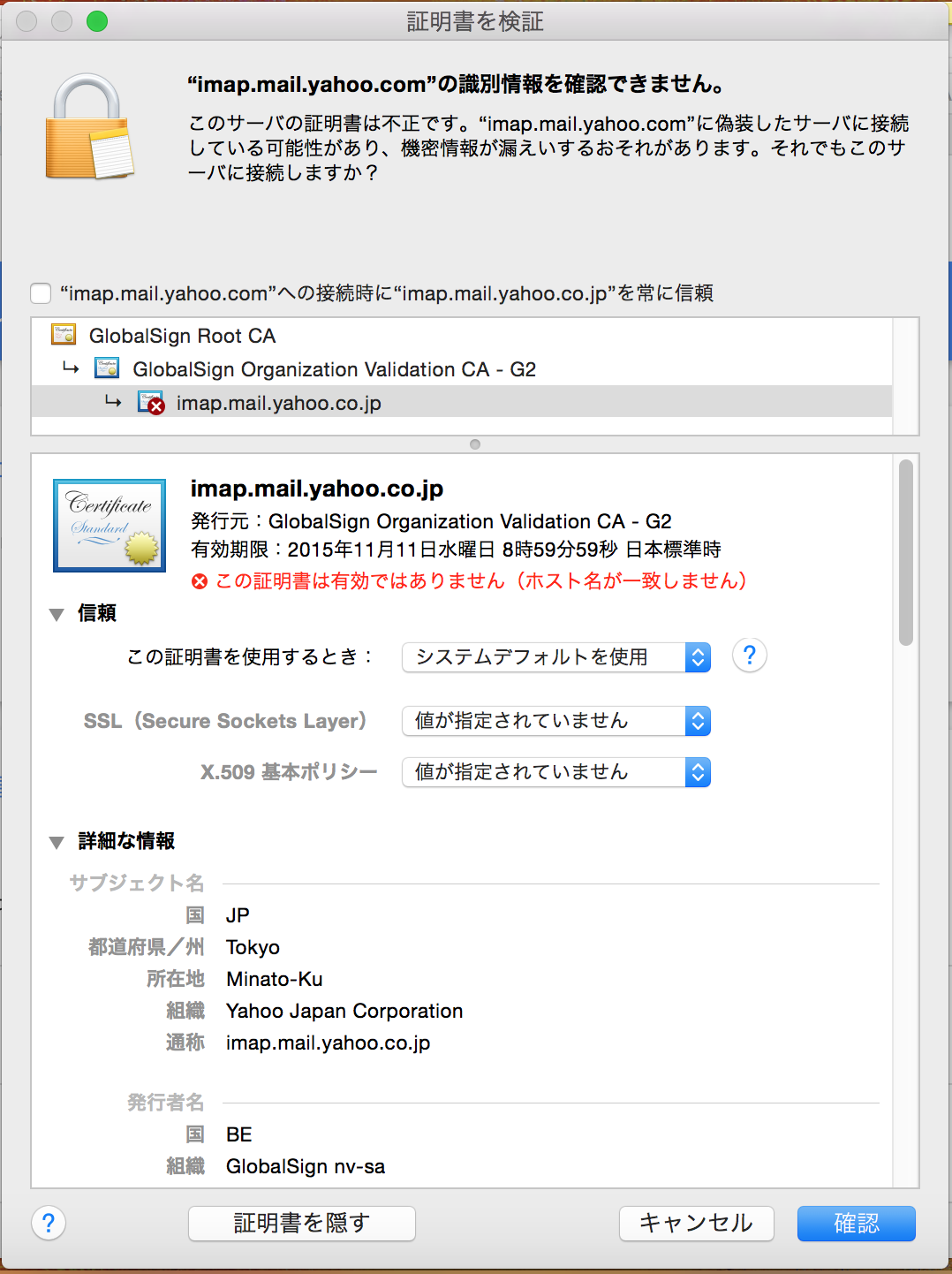Click the GlobalSign Root CA certificate icon
Viewport: 952px width, 1274px height.
coord(64,335)
